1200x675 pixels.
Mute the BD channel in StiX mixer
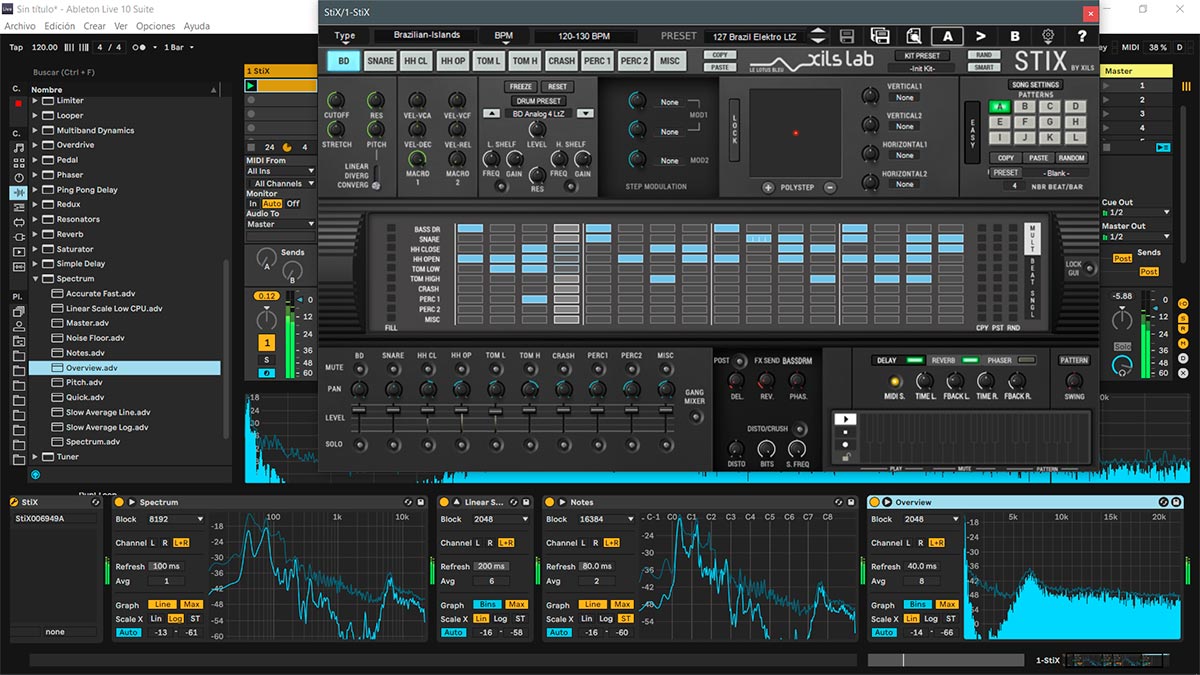(360, 368)
